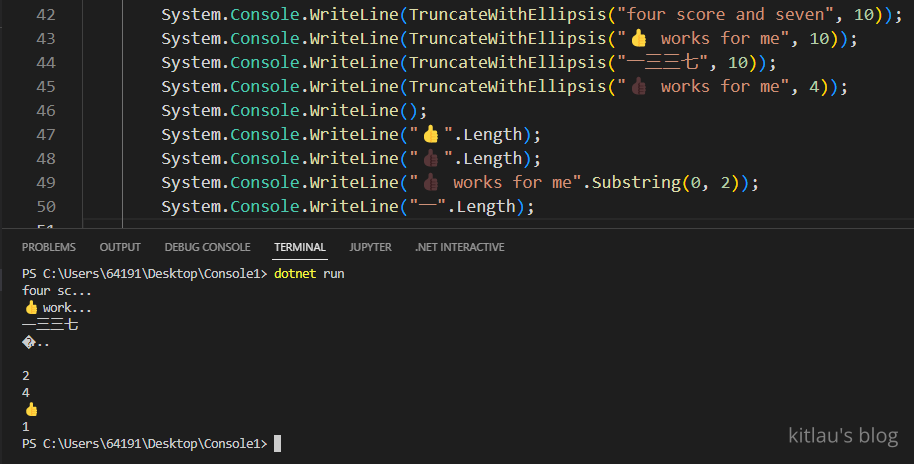Click the "four sc..." terminal output line

(56, 291)
